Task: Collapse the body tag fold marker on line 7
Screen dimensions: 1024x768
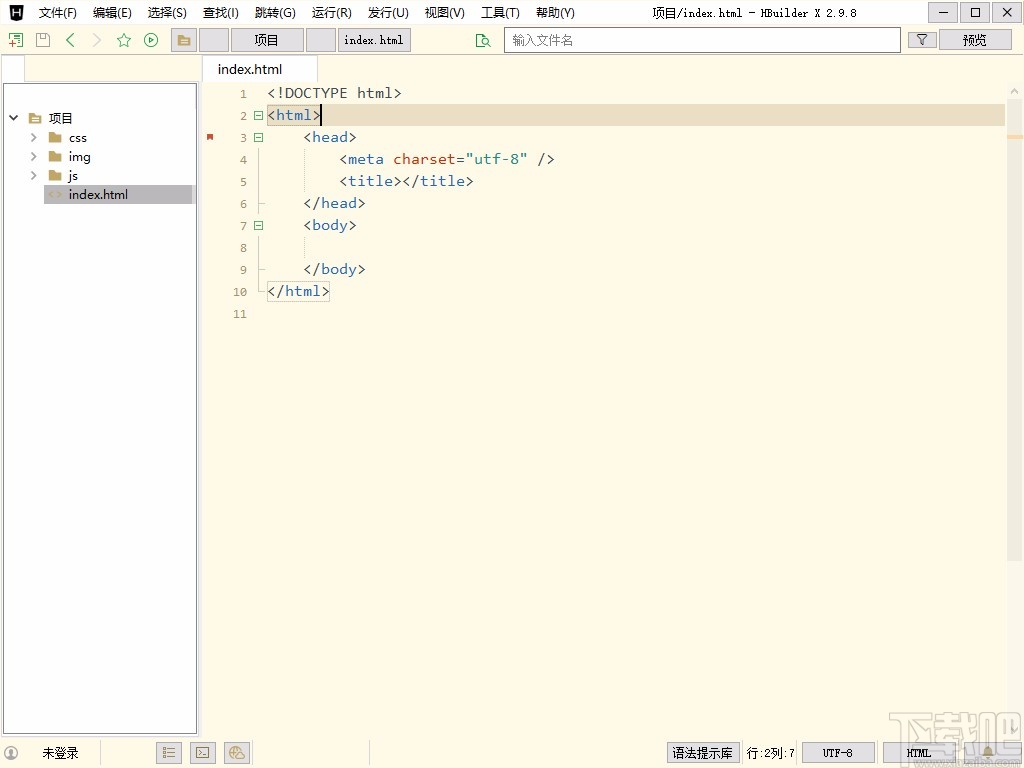Action: [258, 226]
